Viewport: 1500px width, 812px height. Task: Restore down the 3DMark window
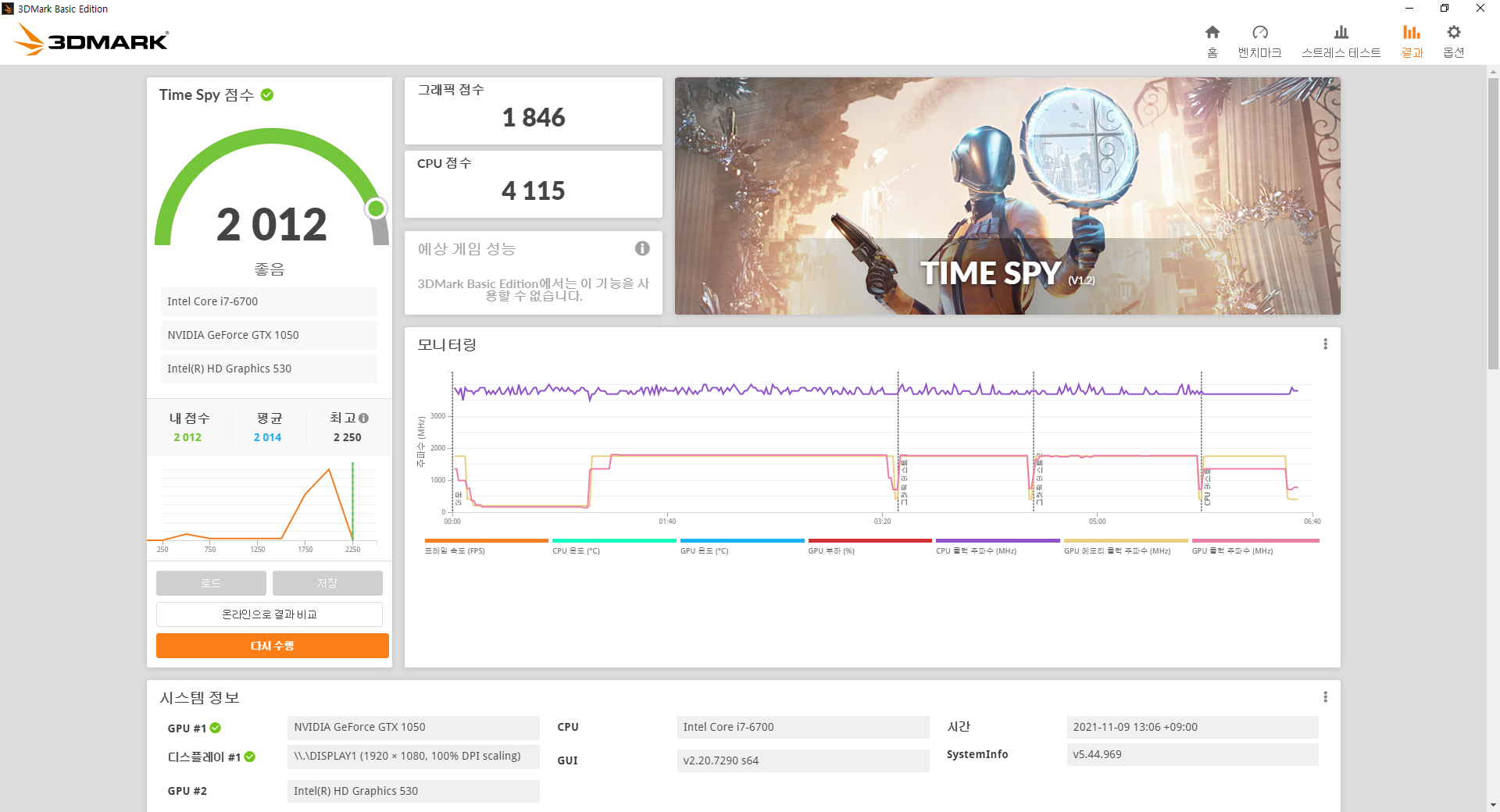tap(1445, 9)
